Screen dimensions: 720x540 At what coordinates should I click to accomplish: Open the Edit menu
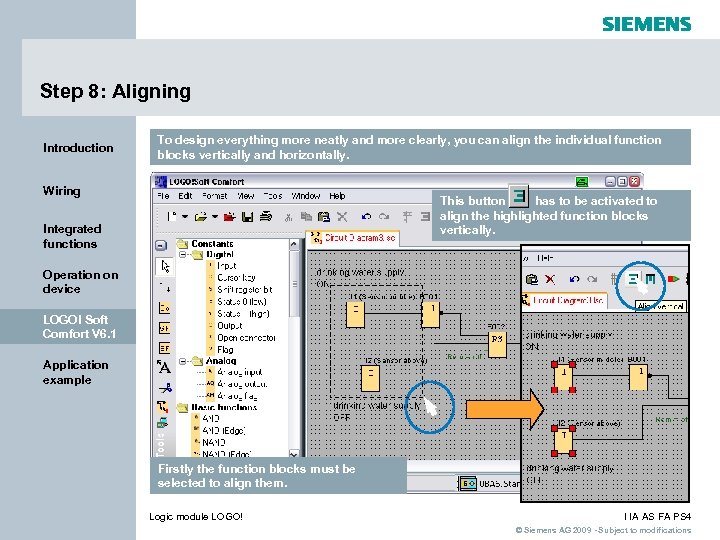185,196
